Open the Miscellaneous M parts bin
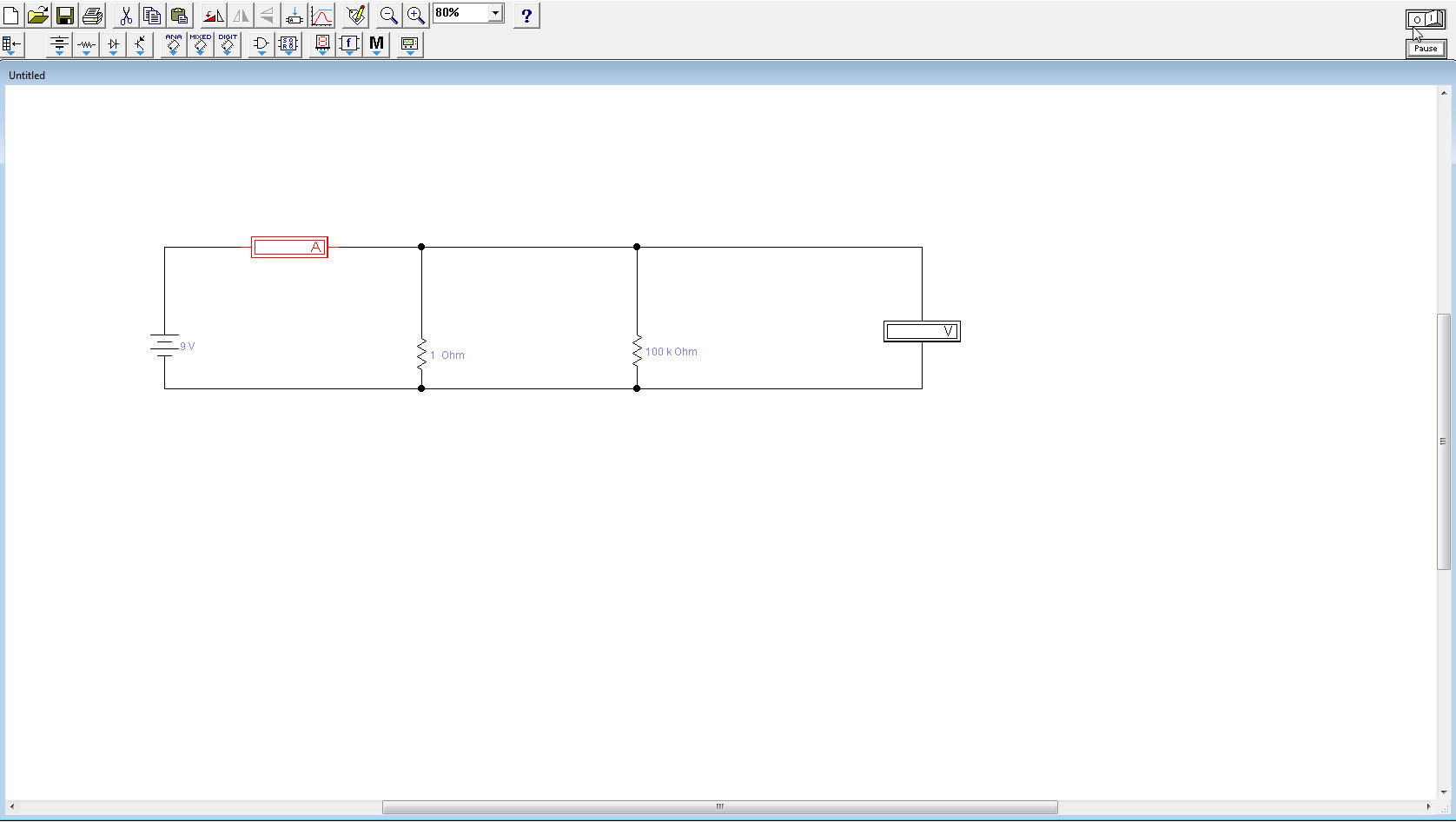 (376, 45)
